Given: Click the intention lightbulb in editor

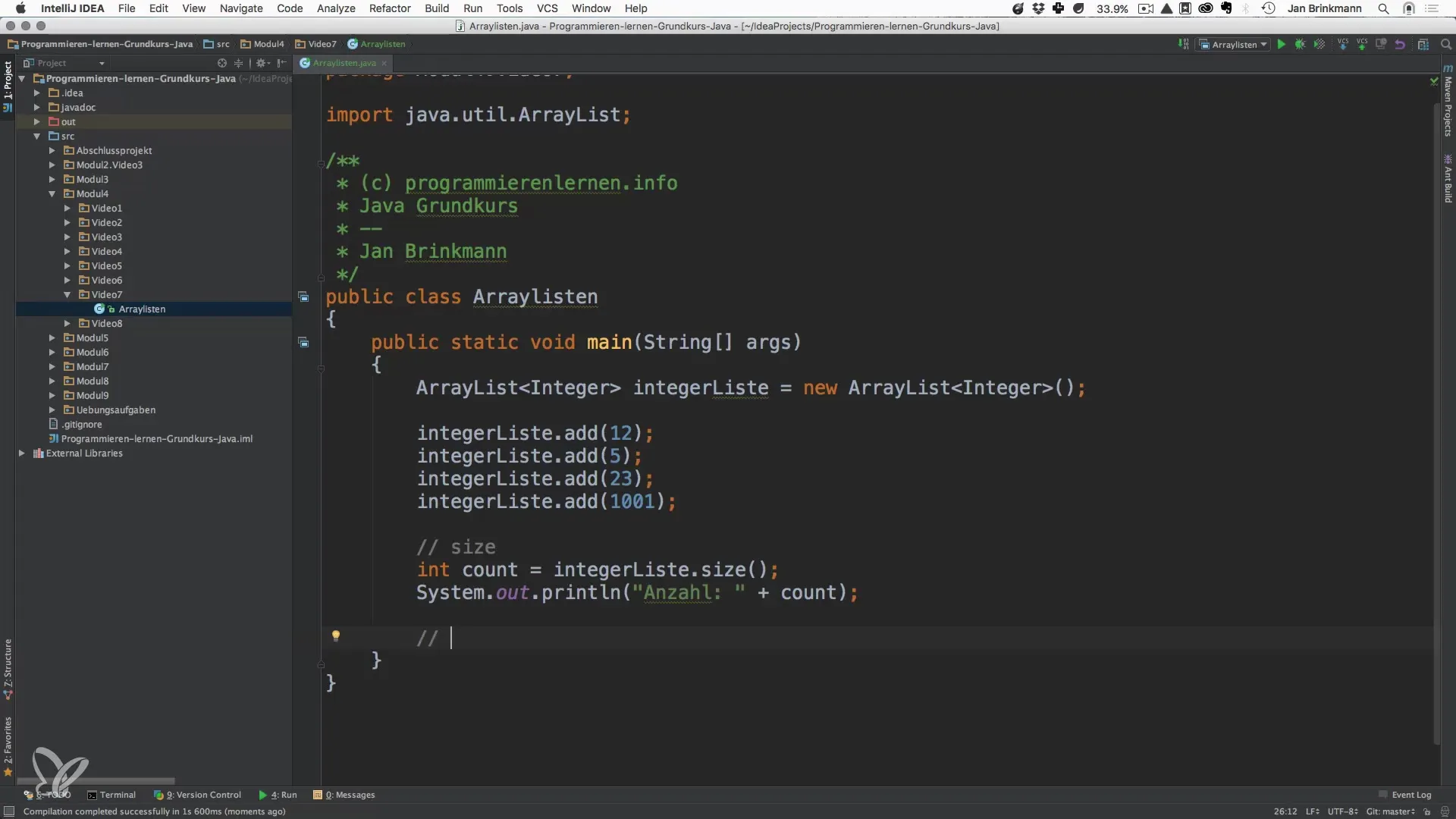Looking at the screenshot, I should pyautogui.click(x=336, y=635).
